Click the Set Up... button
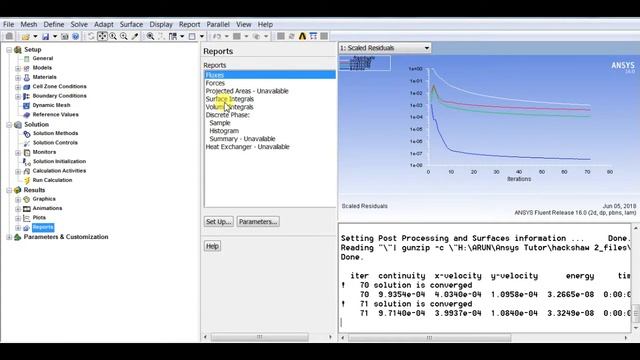This screenshot has height=360, width=640. [x=219, y=222]
